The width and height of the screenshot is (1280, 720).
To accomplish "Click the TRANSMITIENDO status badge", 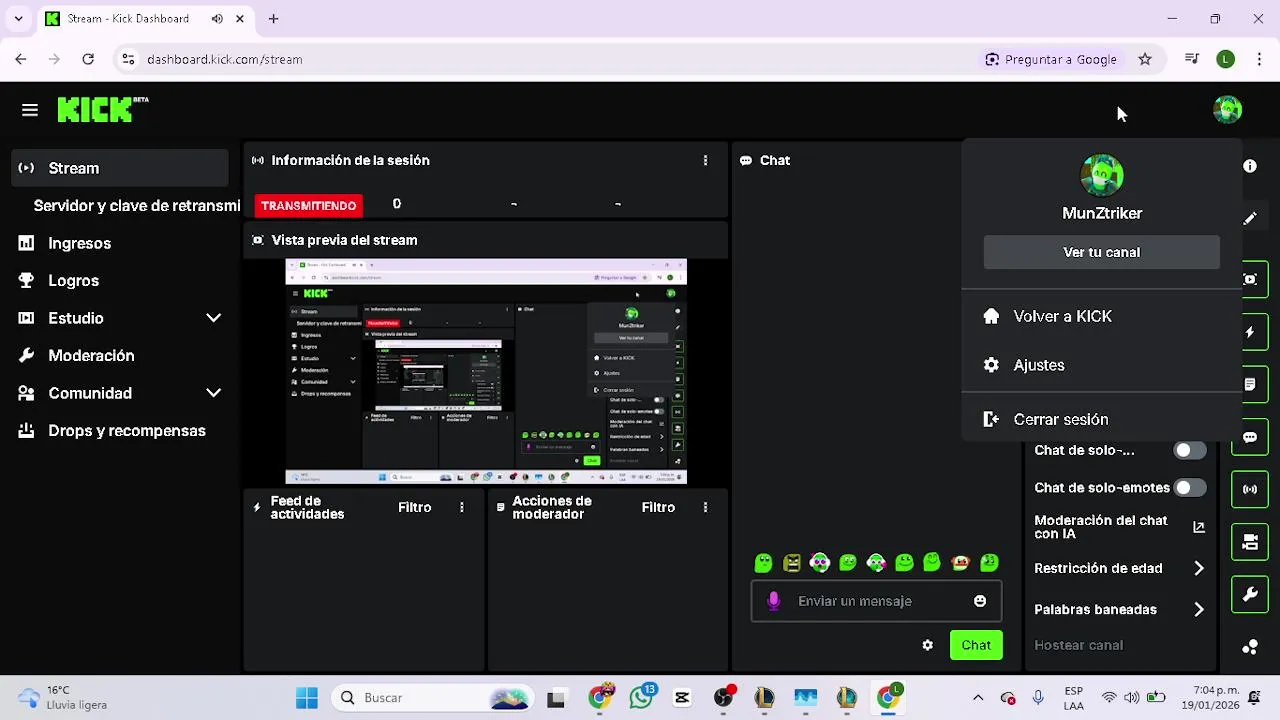I will point(308,205).
